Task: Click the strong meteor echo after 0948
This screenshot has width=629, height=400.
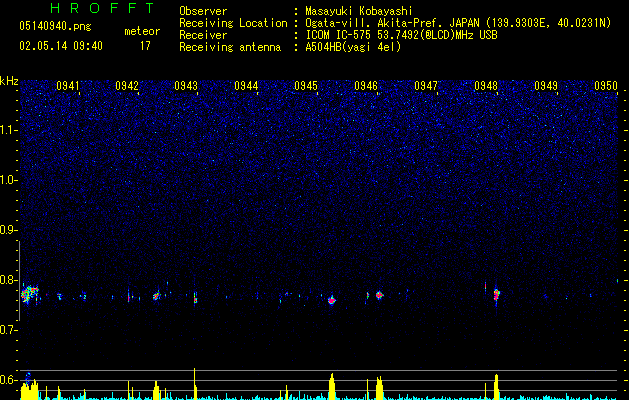Action: tap(496, 294)
